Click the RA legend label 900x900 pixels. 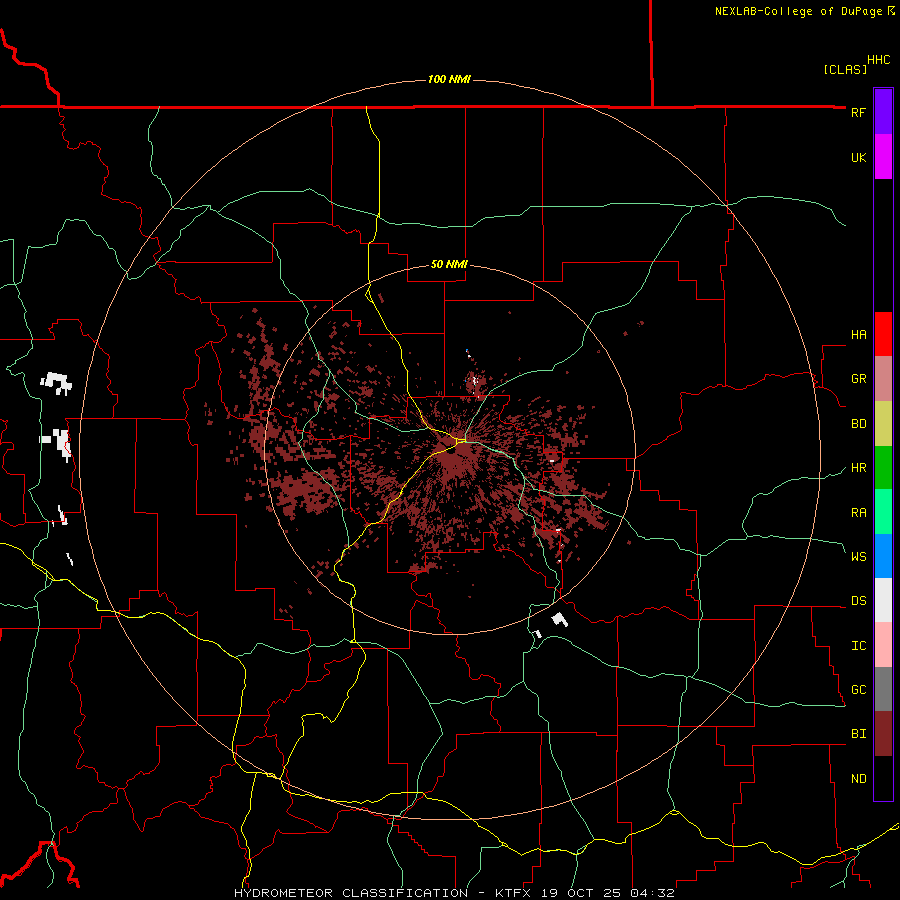[x=858, y=513]
